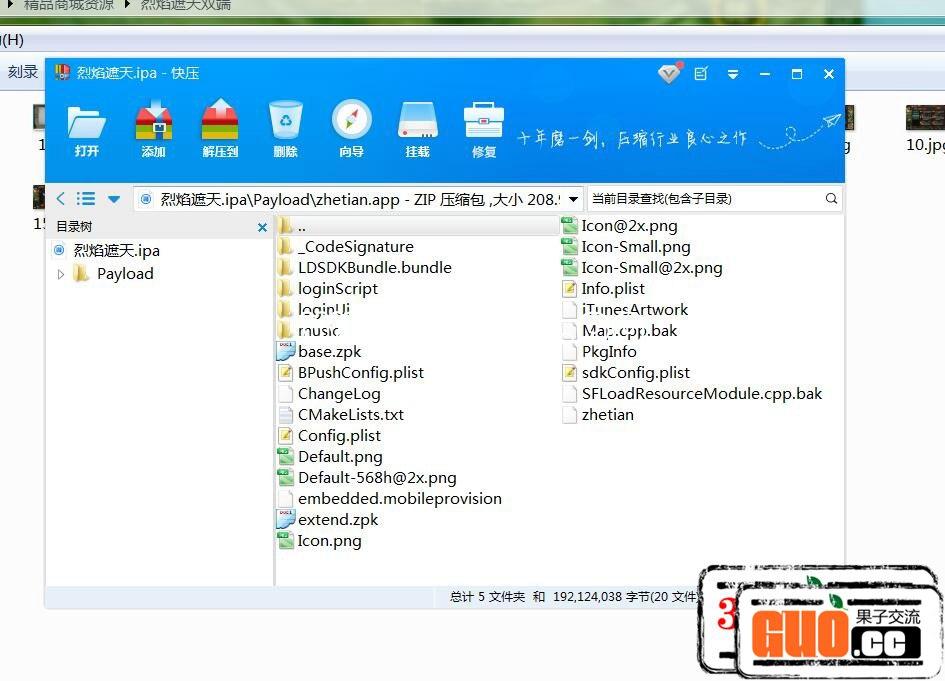The image size is (945, 681).
Task: Open the view mode list dropdown arrow
Action: (114, 199)
